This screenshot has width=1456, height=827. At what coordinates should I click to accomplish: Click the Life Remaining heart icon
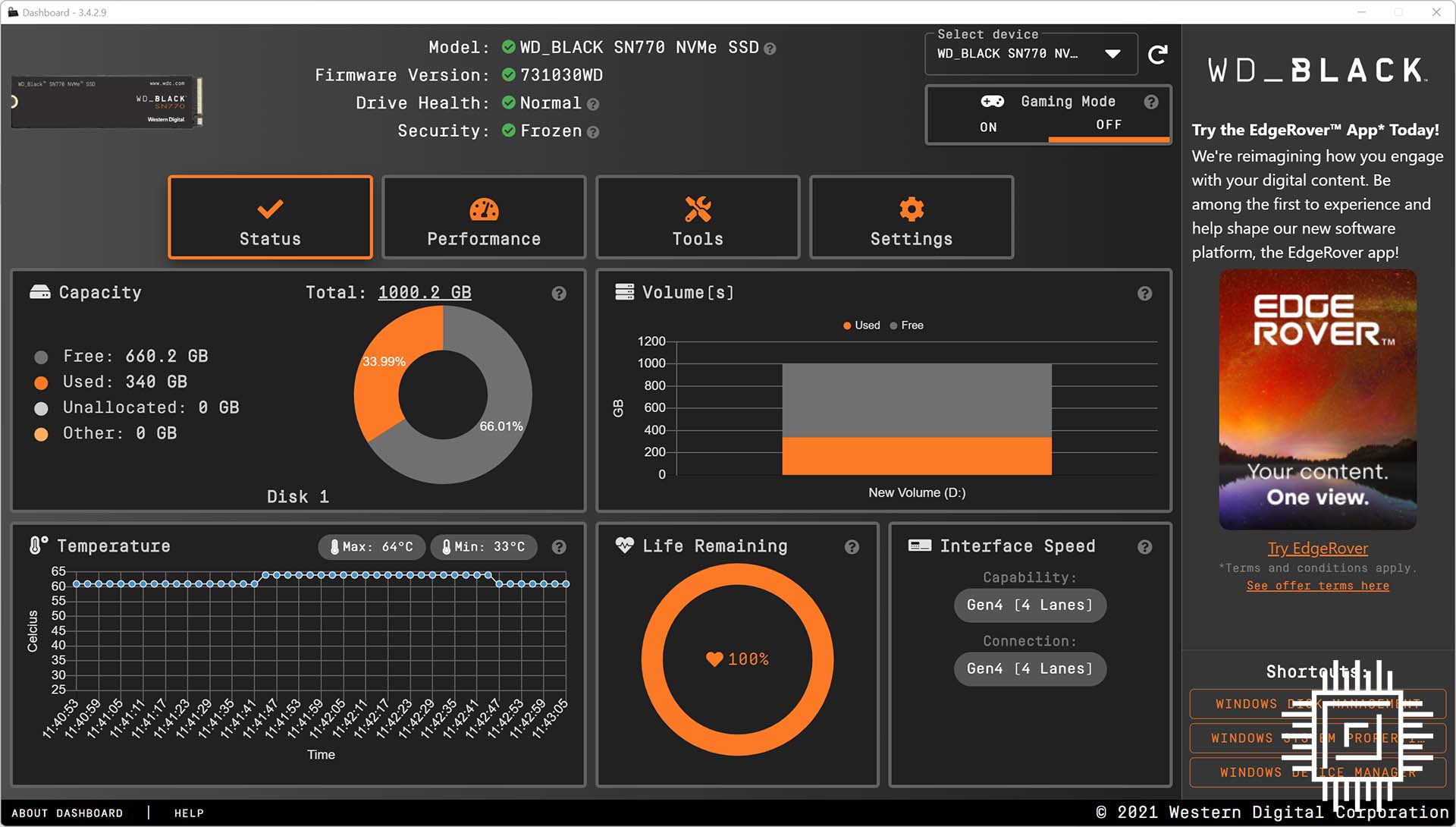624,545
